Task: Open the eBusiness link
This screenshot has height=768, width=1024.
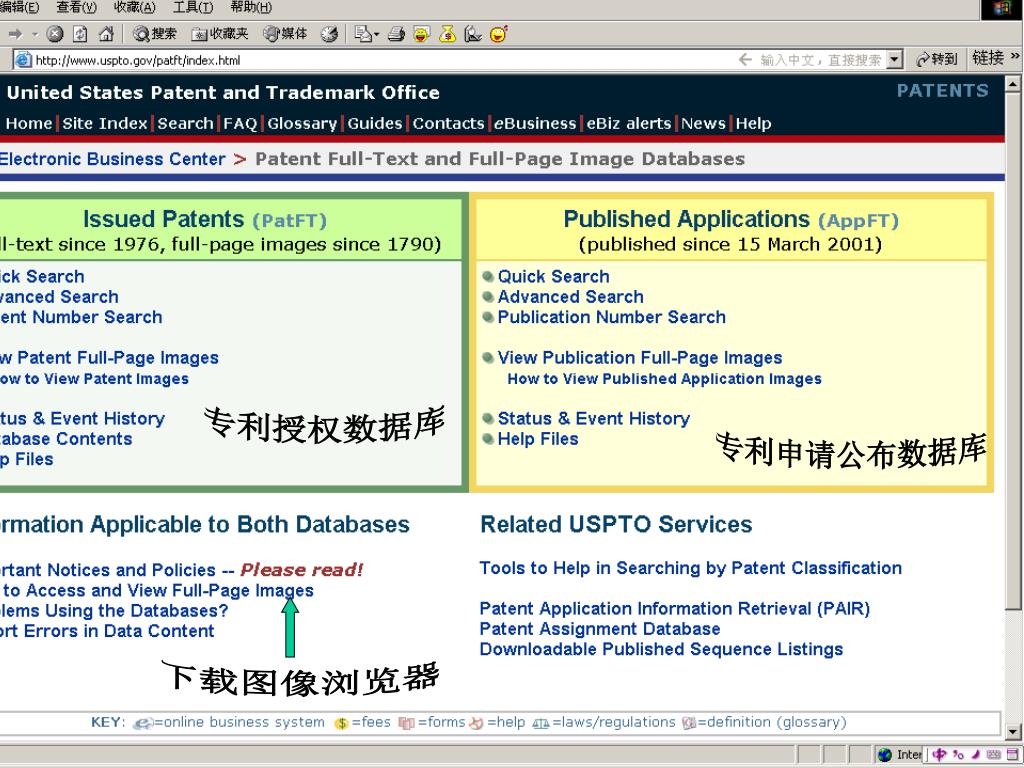Action: pyautogui.click(x=536, y=123)
